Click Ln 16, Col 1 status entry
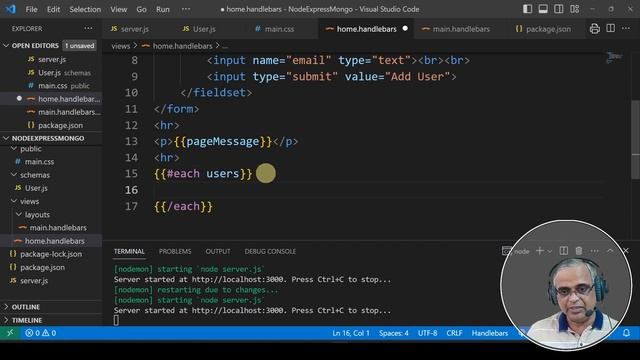This screenshot has height=360, width=640. tap(351, 333)
